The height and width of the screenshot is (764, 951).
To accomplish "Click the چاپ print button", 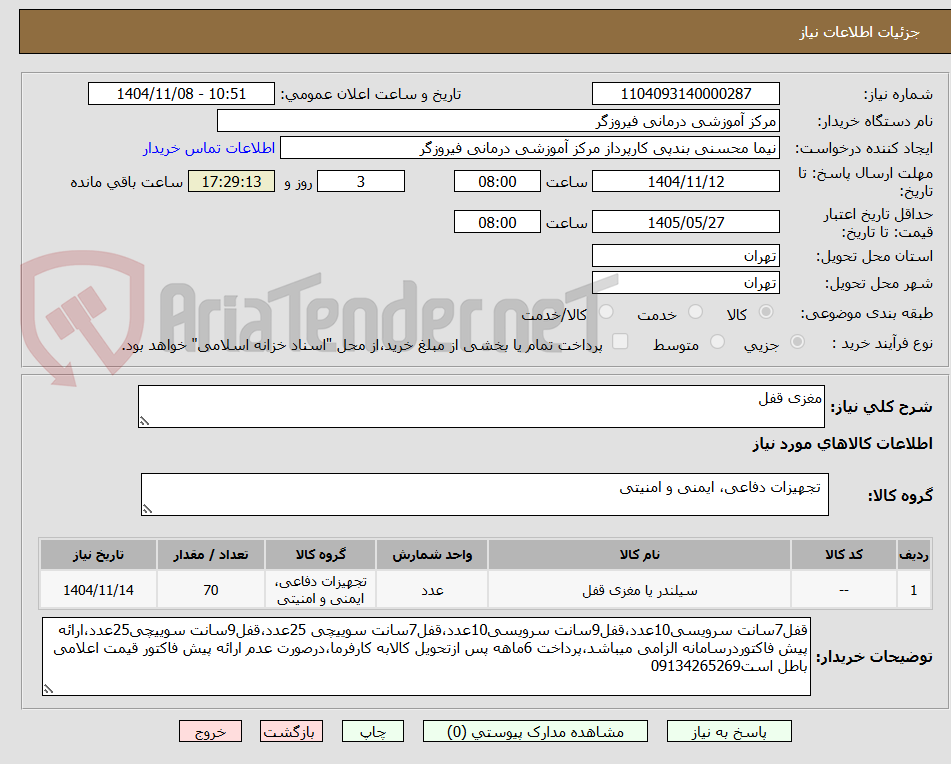I will pos(372,731).
